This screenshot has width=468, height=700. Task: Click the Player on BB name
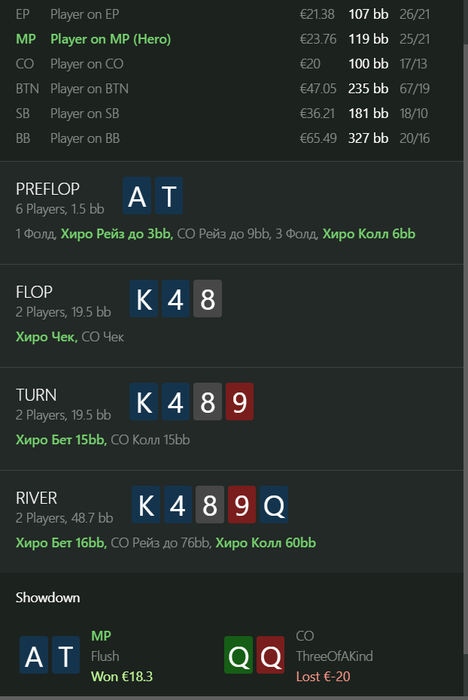(x=85, y=138)
